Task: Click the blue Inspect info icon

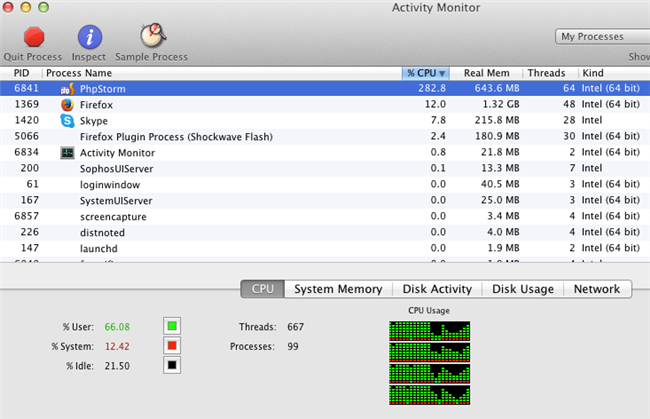Action: pos(90,37)
